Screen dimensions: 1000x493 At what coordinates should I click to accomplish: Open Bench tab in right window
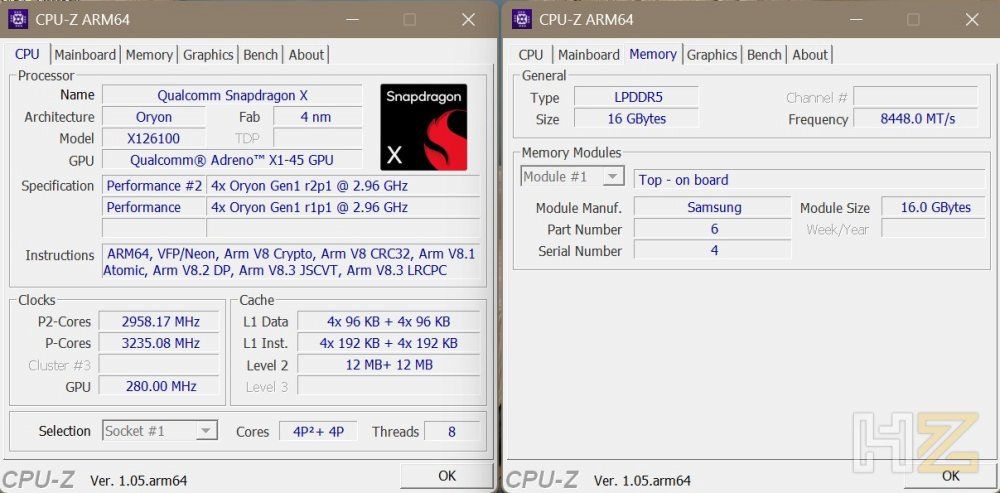[764, 55]
